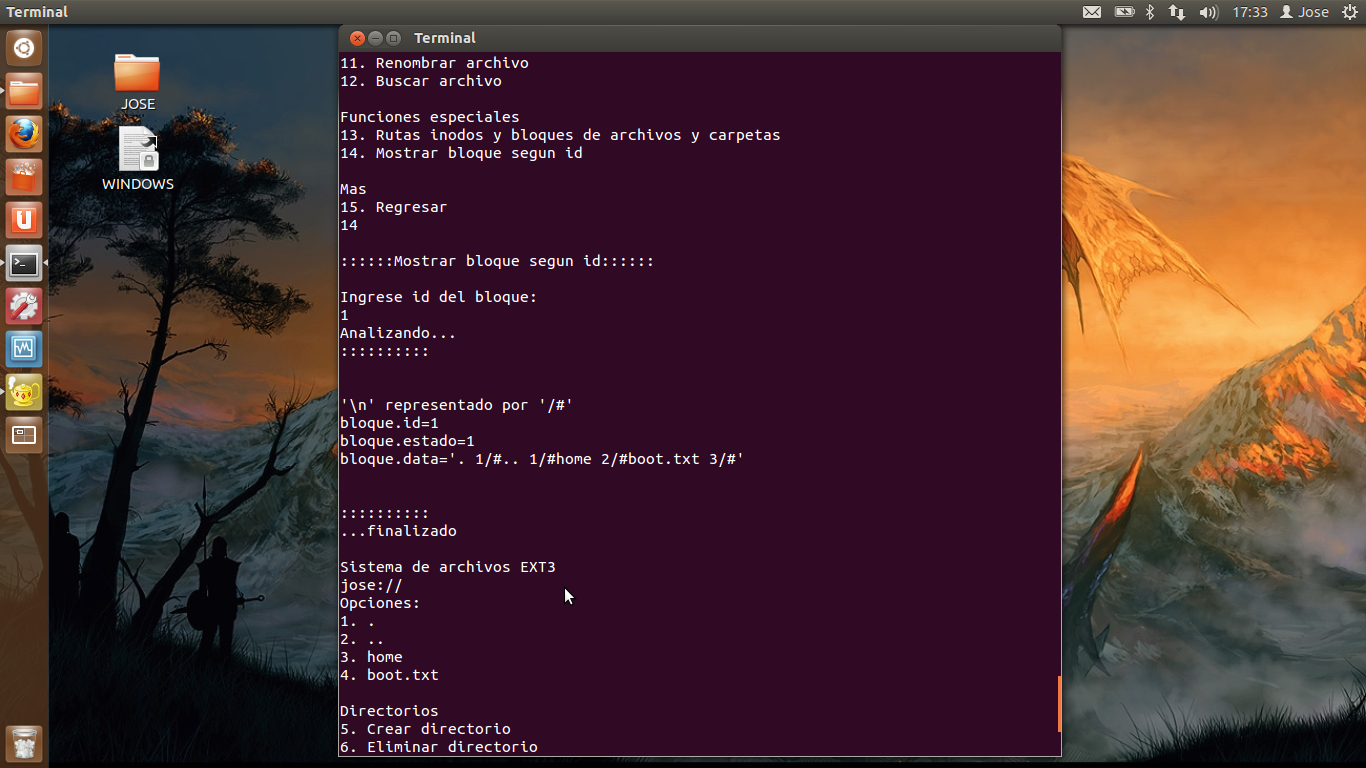The image size is (1366, 768).
Task: Click the 'Mas' heading line
Action: pyautogui.click(x=353, y=189)
